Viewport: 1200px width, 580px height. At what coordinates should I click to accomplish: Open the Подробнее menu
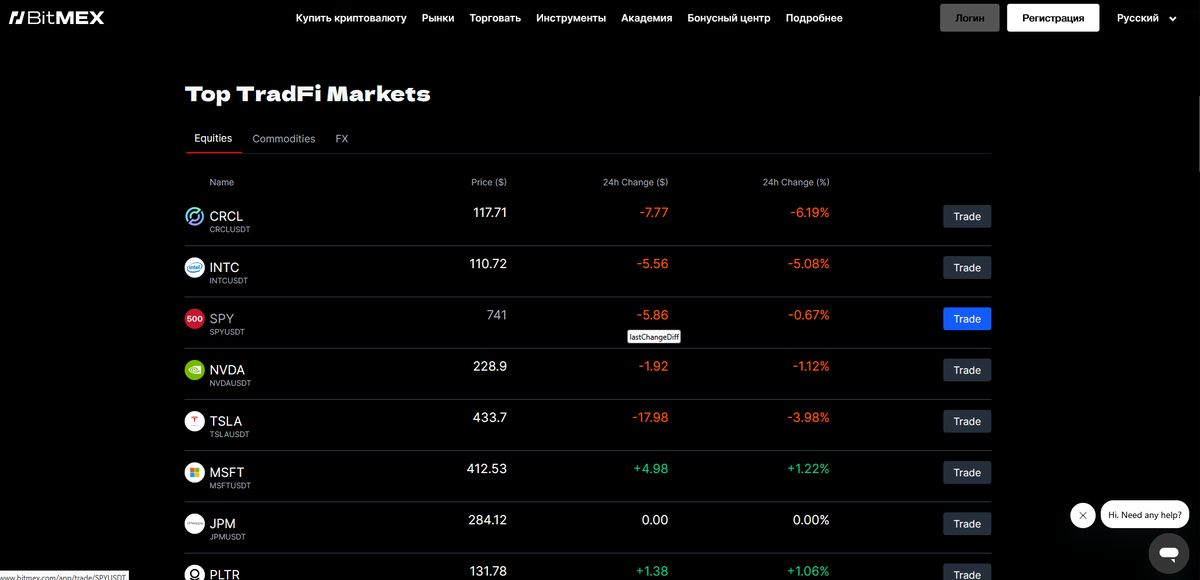814,18
